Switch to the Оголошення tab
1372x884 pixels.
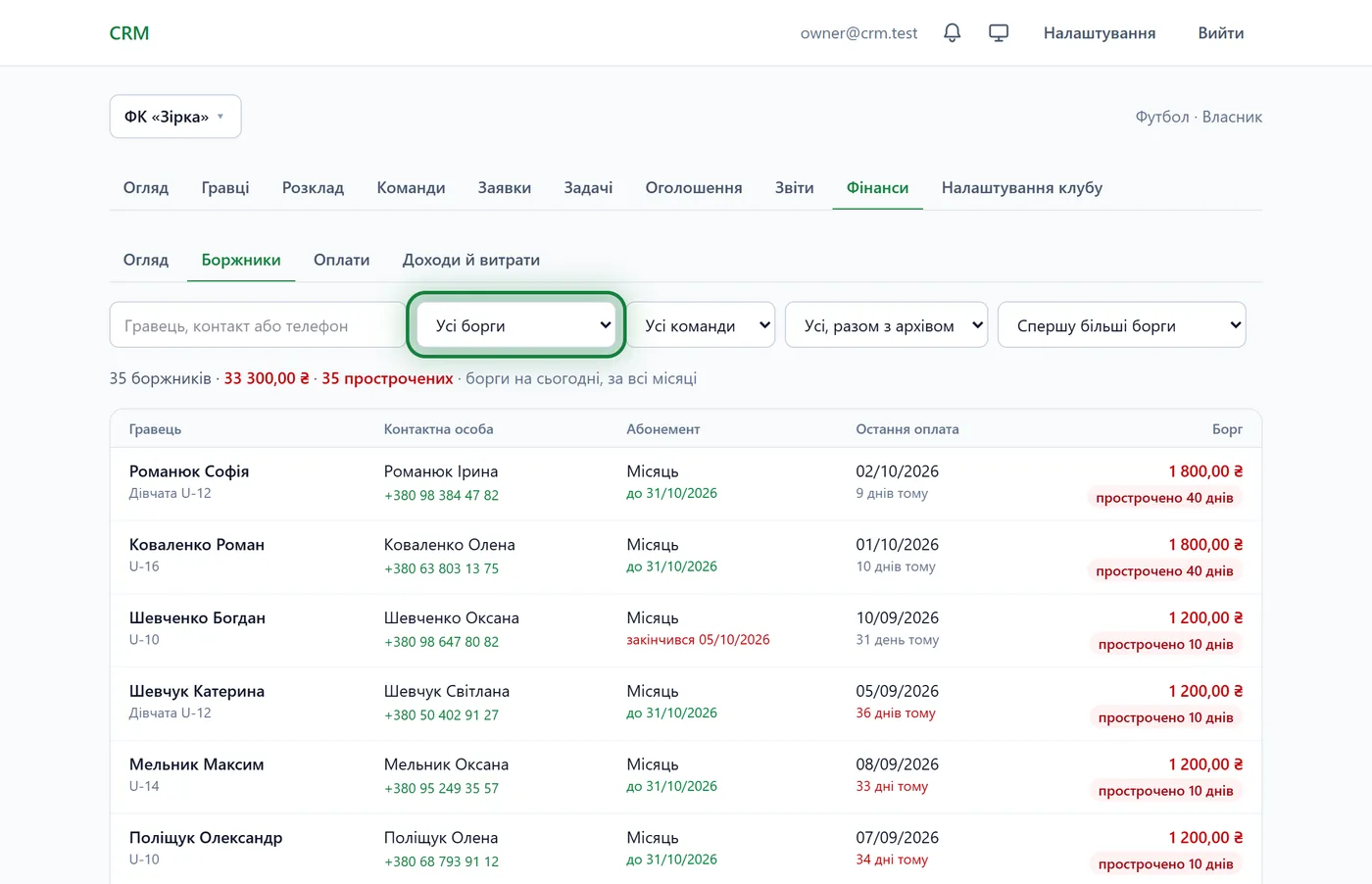pos(694,187)
